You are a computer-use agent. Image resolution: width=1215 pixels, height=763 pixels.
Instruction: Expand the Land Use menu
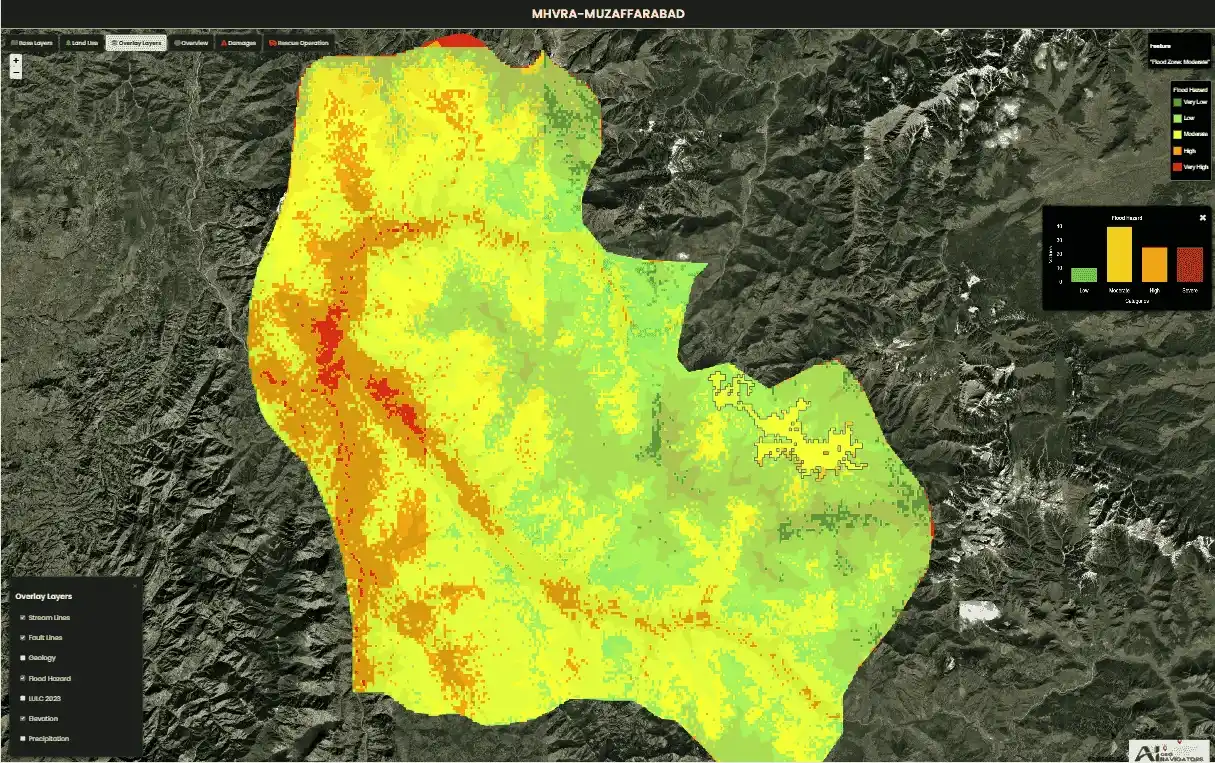tap(82, 44)
